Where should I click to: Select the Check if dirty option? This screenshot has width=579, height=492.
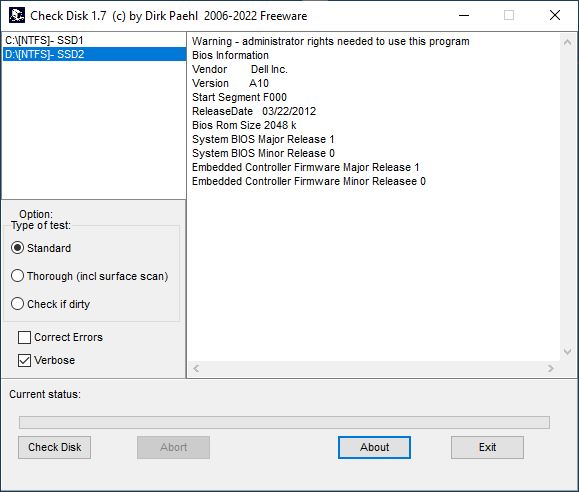tap(51, 304)
